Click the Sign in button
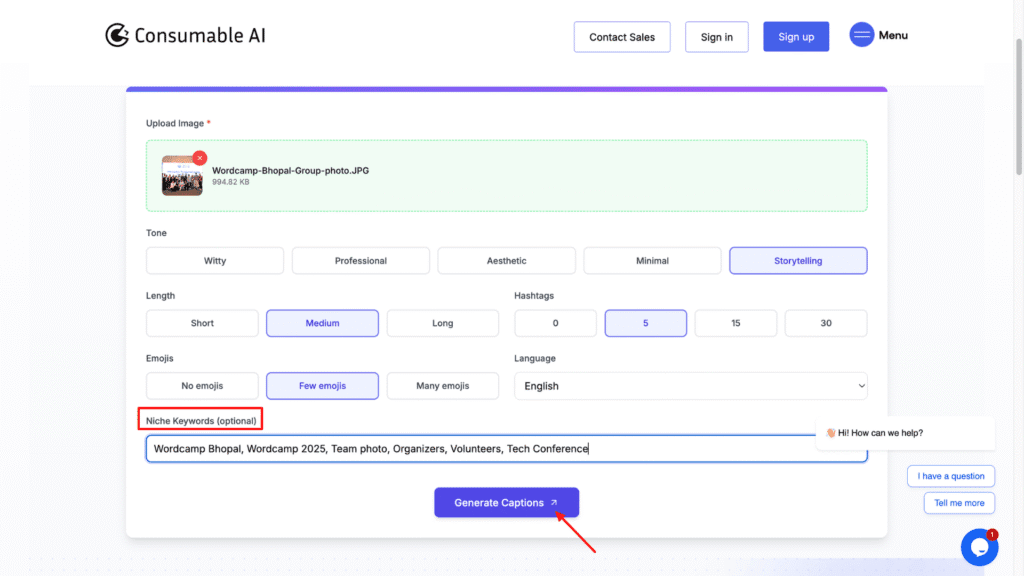 pyautogui.click(x=716, y=37)
